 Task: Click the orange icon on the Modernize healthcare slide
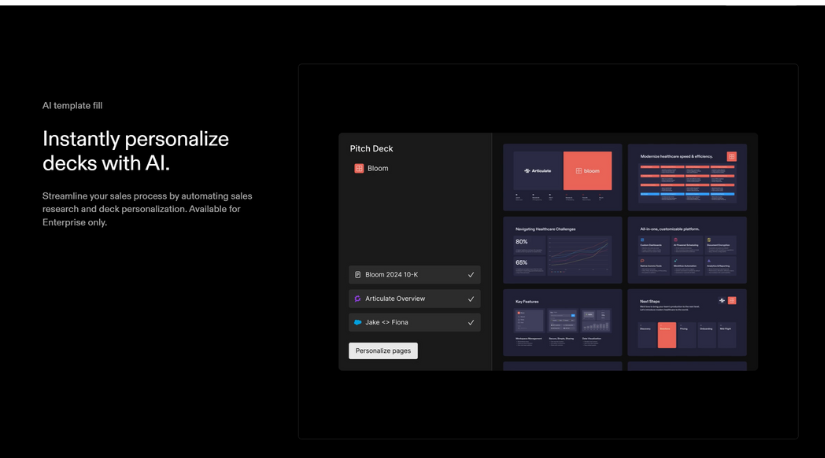tap(731, 156)
